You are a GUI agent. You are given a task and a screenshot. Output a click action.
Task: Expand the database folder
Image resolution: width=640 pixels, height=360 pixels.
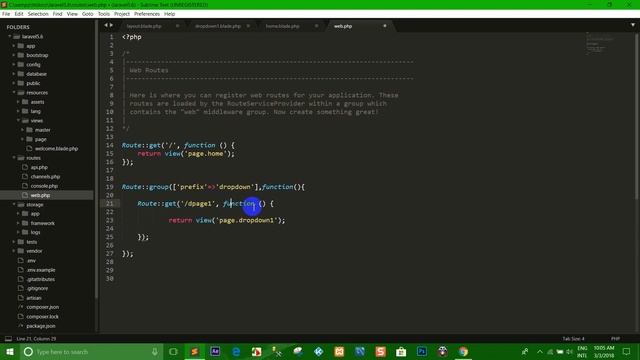pos(14,74)
